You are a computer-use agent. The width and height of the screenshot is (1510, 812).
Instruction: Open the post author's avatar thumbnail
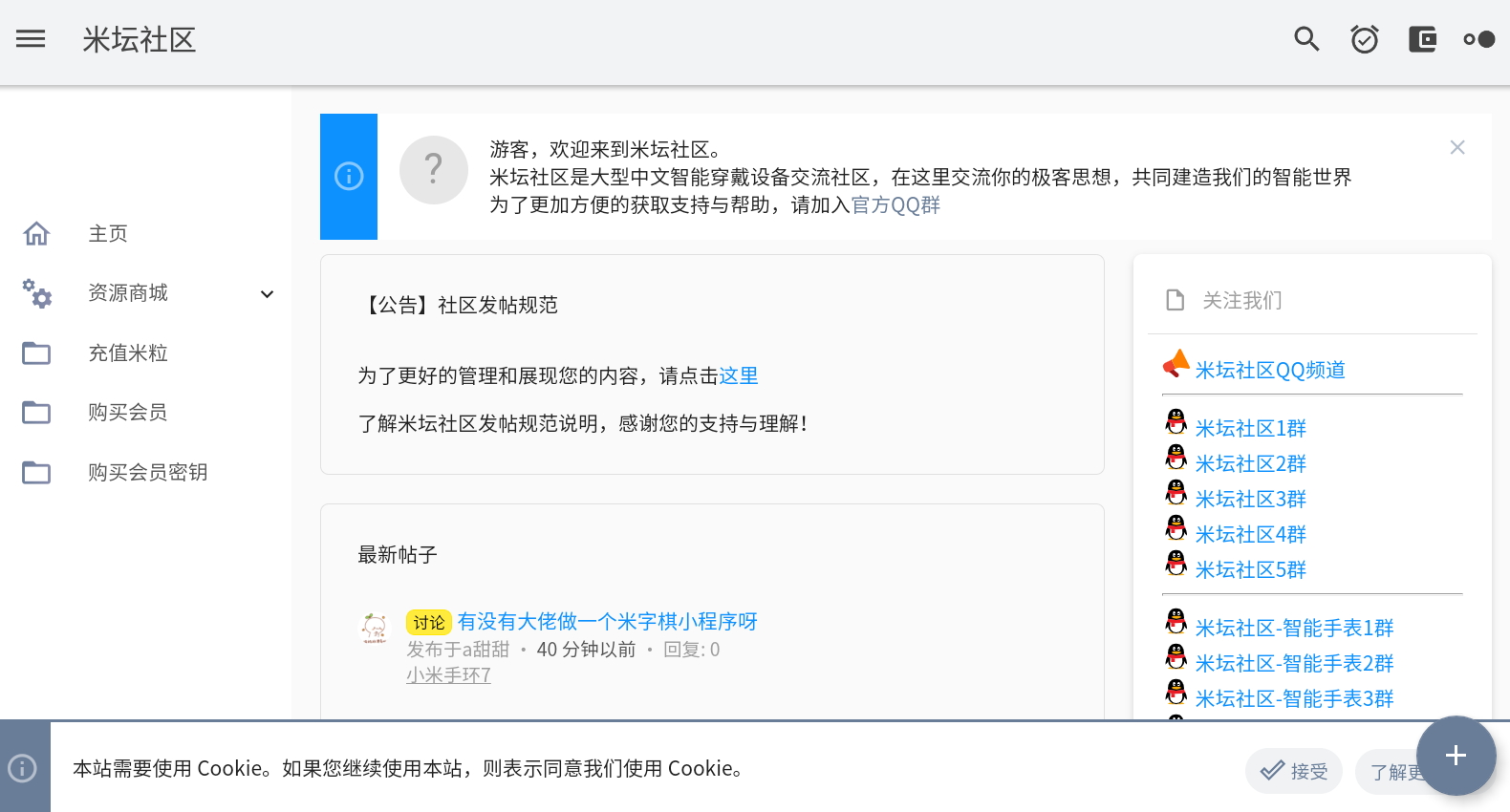point(375,629)
